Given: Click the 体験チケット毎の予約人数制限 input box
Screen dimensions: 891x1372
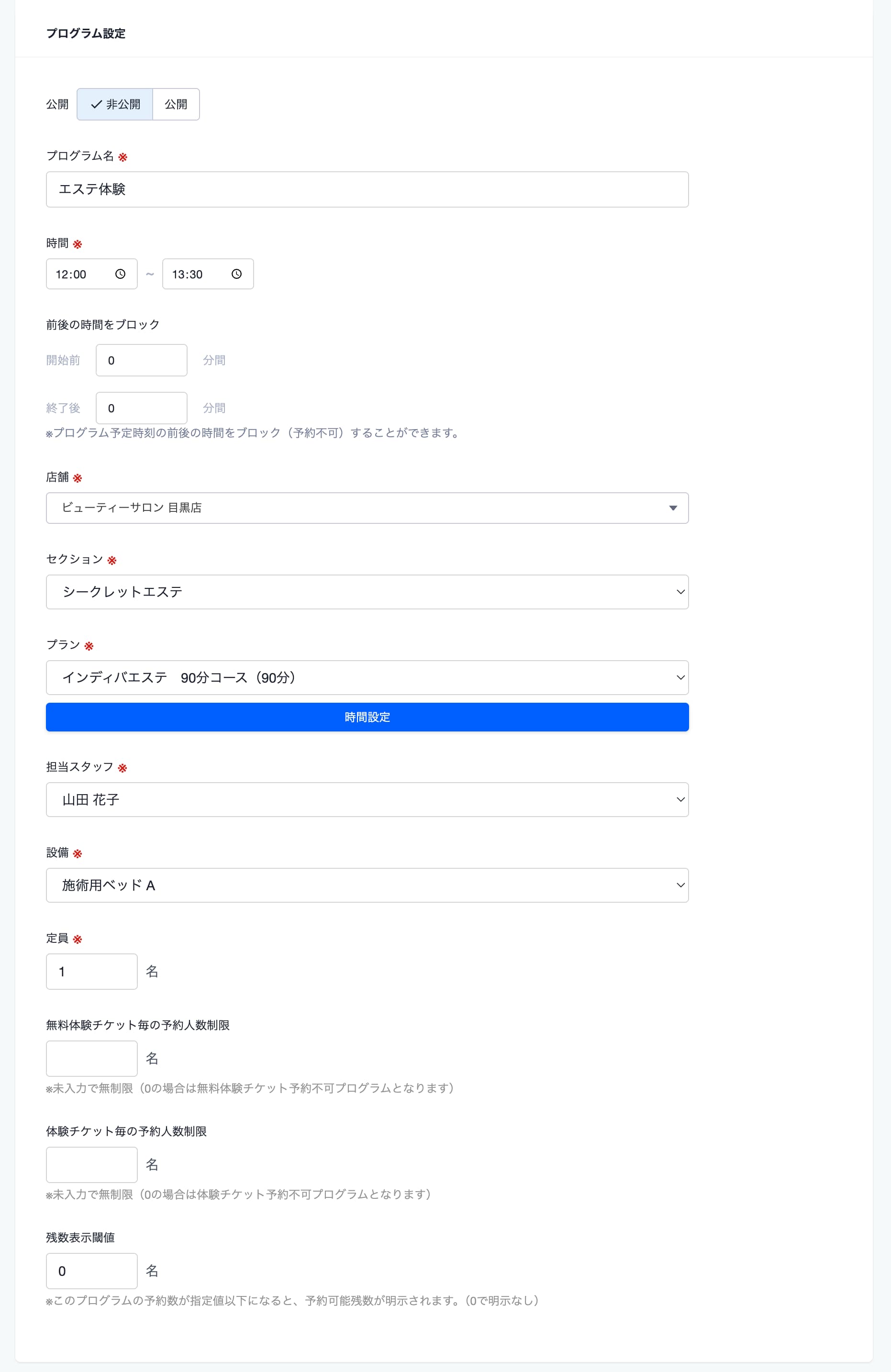Looking at the screenshot, I should 92,1164.
